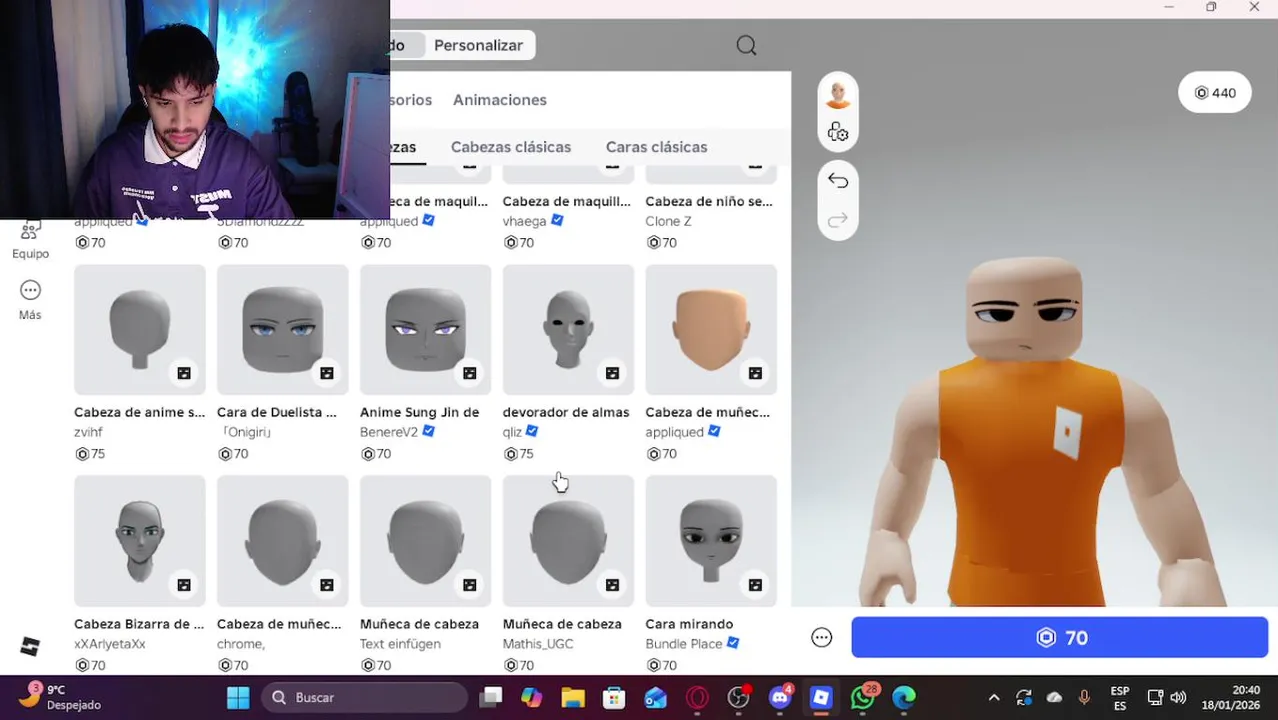
Task: Select the Cara mirando head thumbnail
Action: (x=711, y=541)
